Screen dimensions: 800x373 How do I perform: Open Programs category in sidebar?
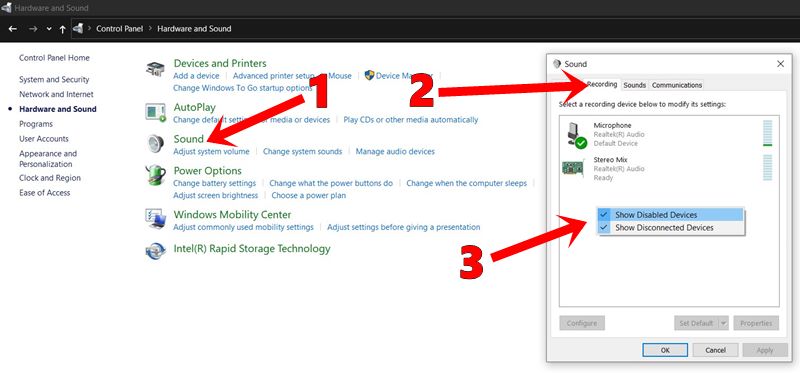pos(36,124)
